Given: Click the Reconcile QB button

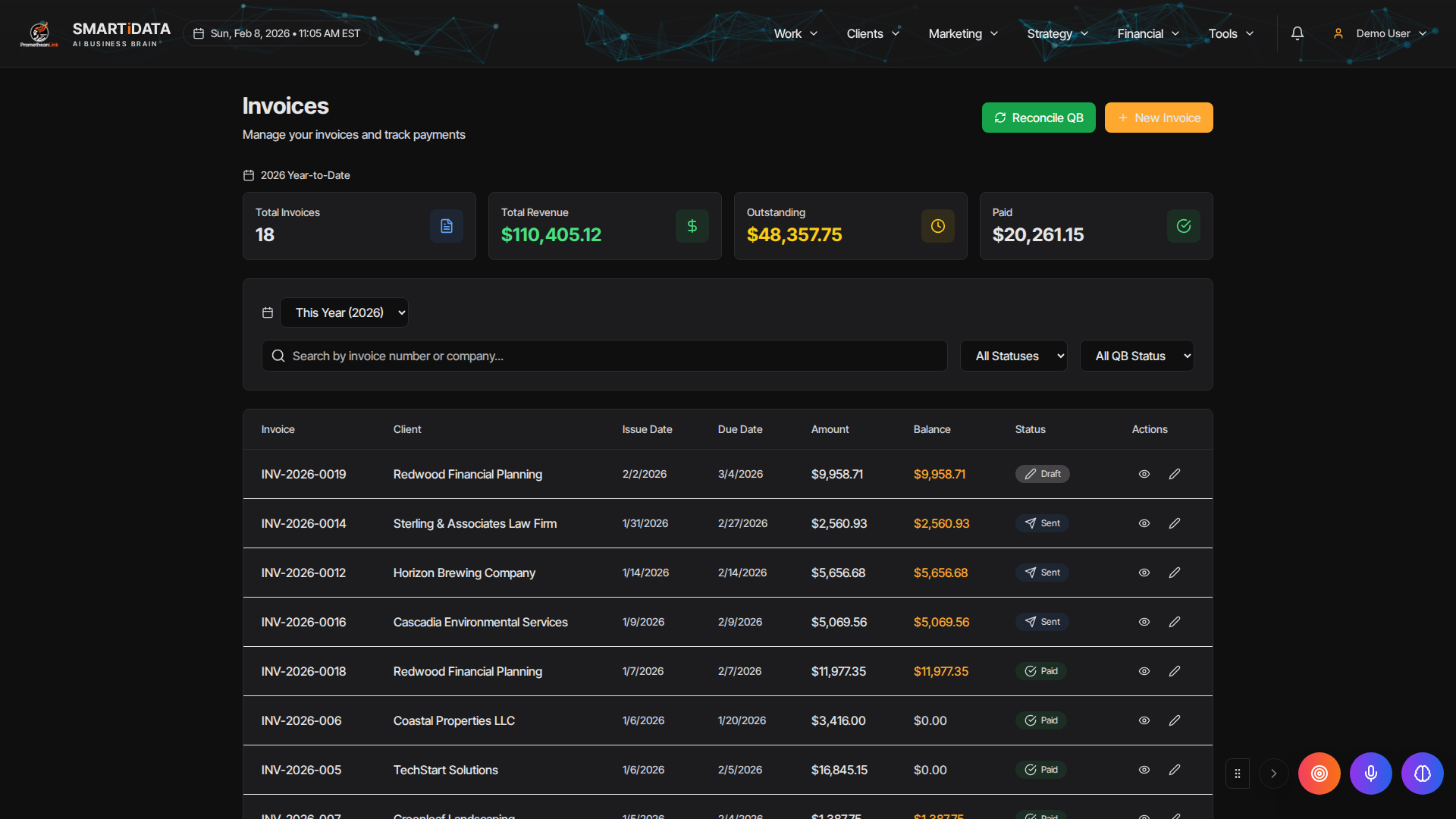Looking at the screenshot, I should pyautogui.click(x=1038, y=118).
